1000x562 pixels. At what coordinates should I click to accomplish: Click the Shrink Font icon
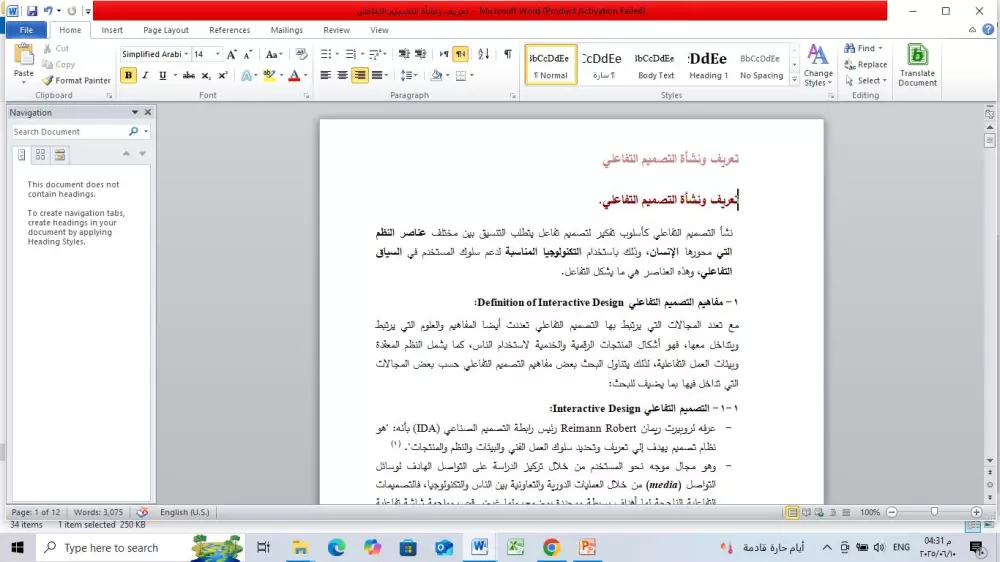pos(248,54)
